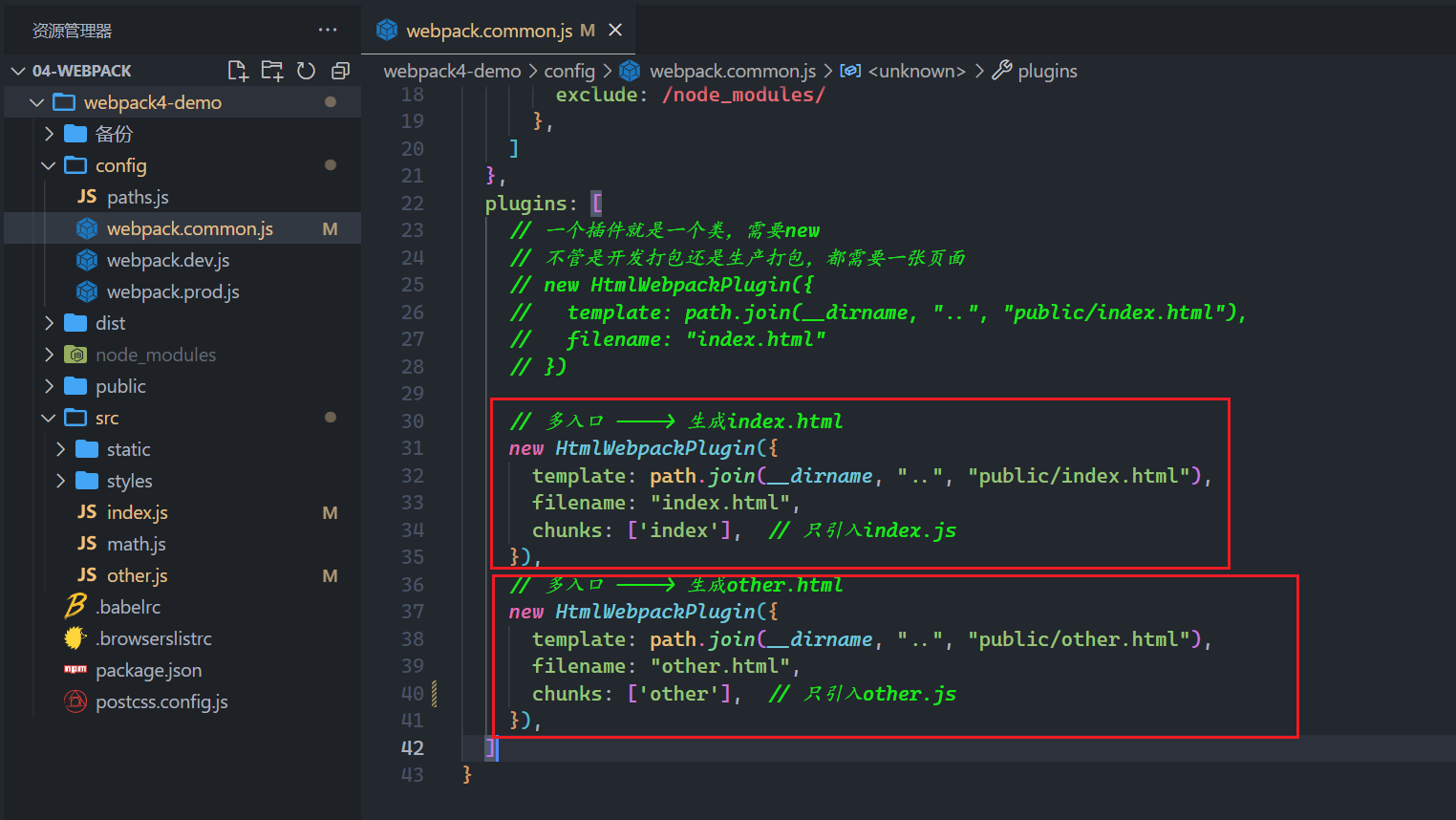
Task: Click the JS icon beside math.js
Action: click(87, 543)
